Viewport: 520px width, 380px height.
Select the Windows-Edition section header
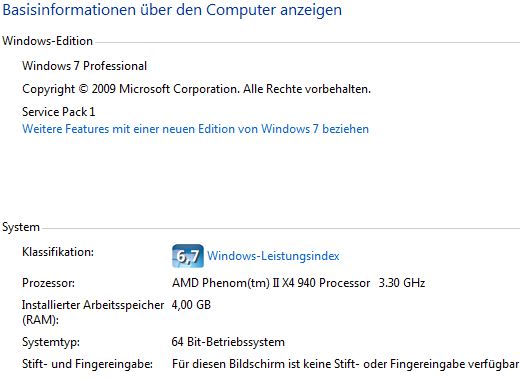pos(47,41)
